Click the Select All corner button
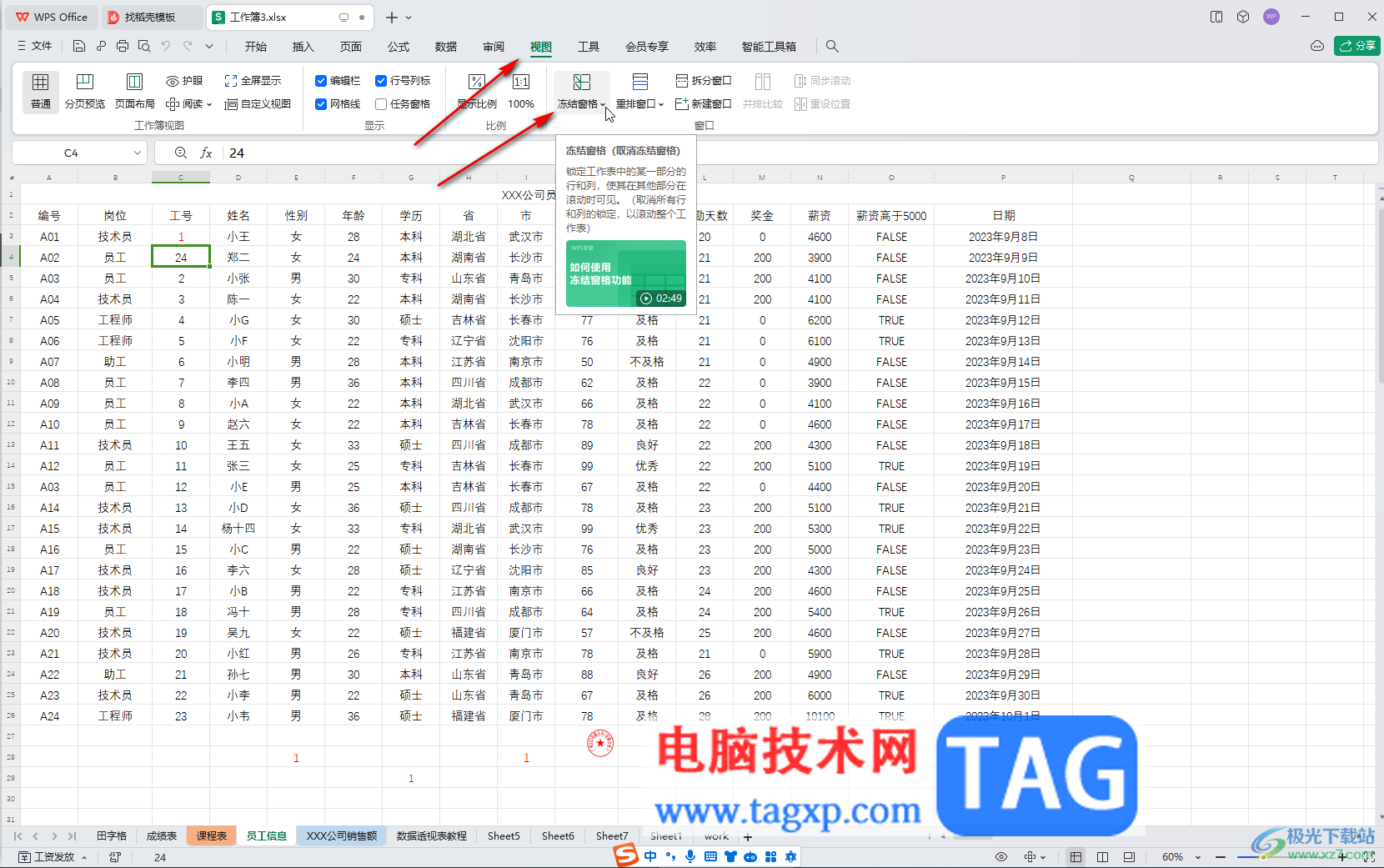 pyautogui.click(x=12, y=178)
